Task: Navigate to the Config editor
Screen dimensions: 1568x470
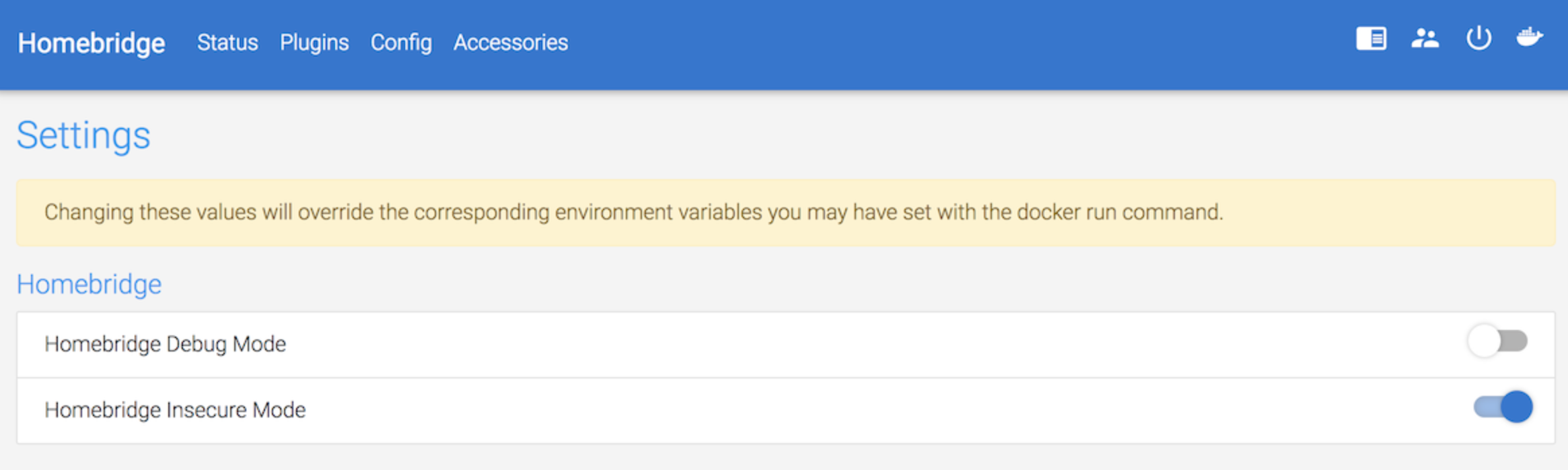Action: click(x=401, y=42)
